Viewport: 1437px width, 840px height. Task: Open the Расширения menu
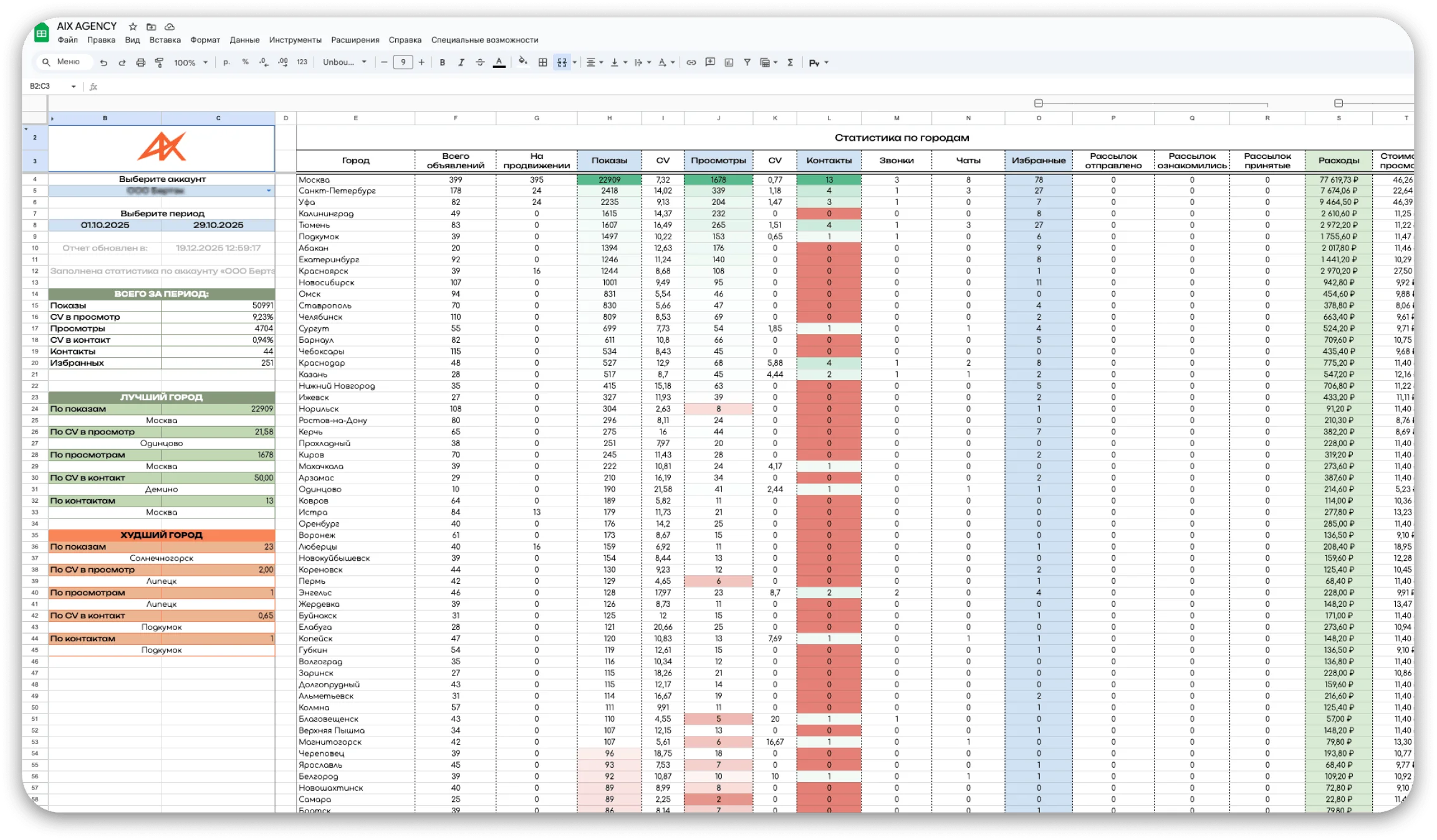coord(355,40)
